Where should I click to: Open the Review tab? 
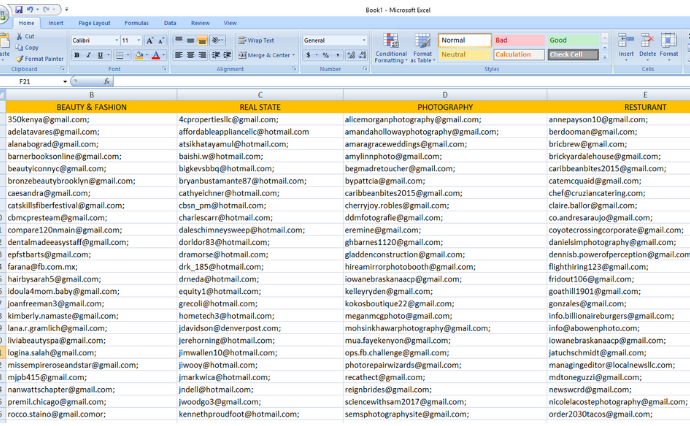pos(200,23)
